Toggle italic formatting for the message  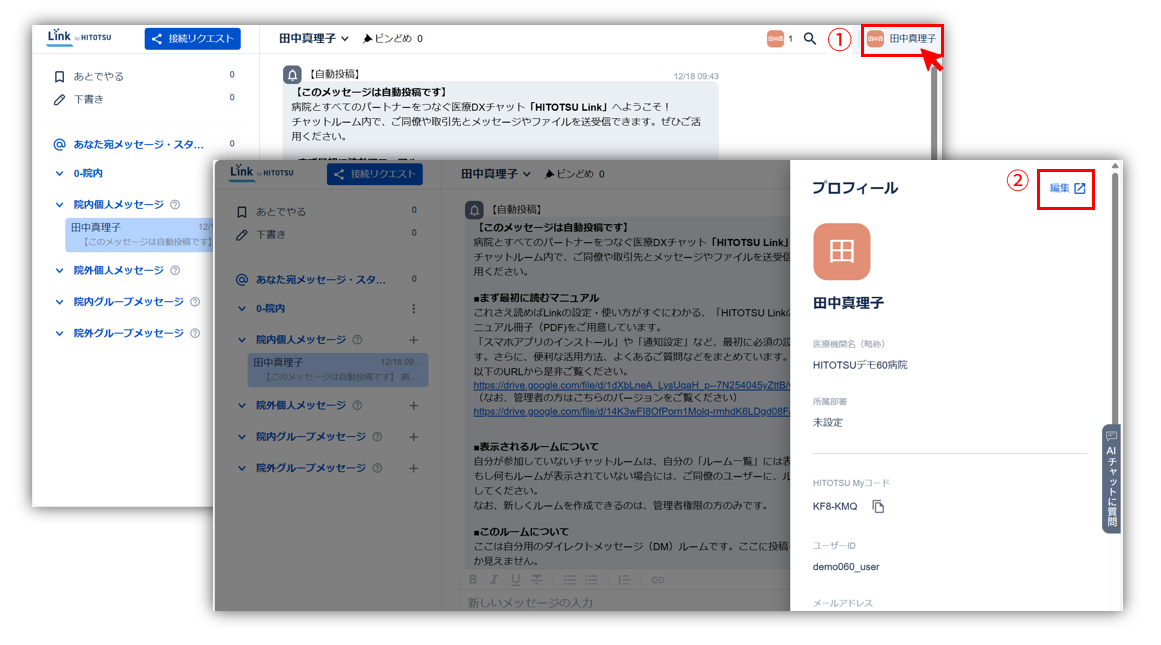(x=494, y=580)
